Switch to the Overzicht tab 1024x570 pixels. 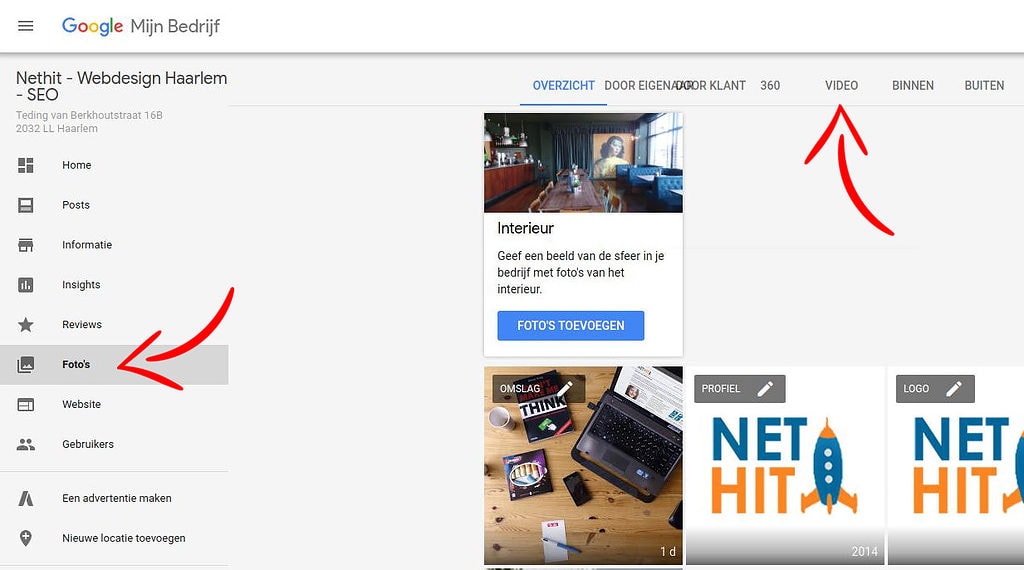pyautogui.click(x=564, y=86)
